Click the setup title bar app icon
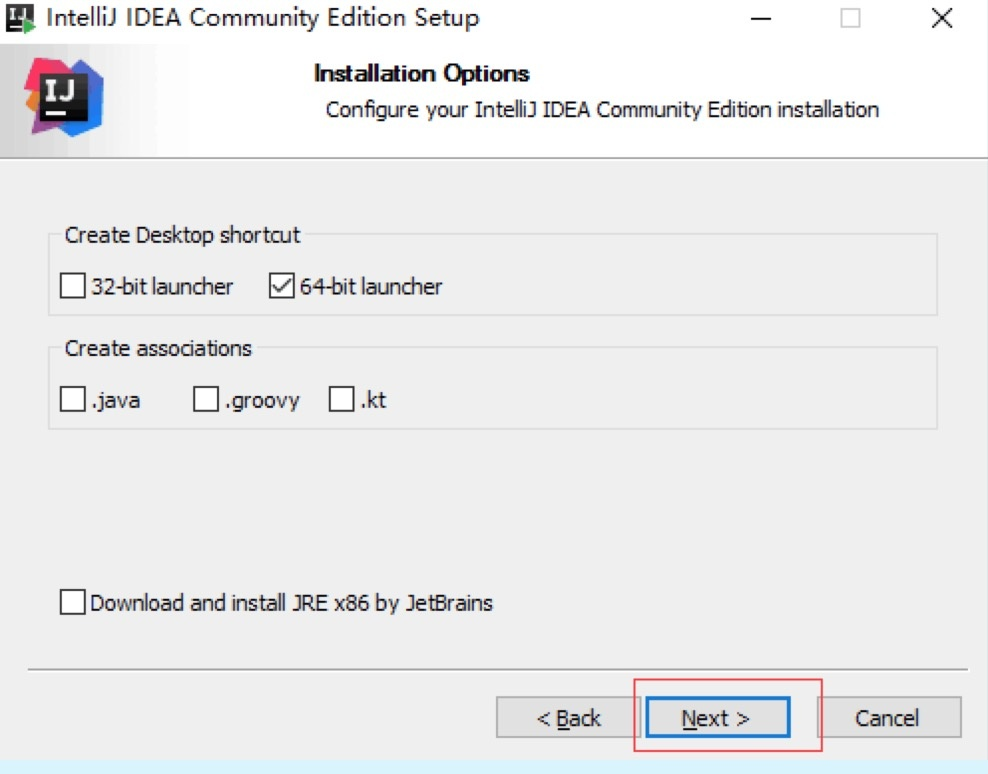This screenshot has width=988, height=774. click(x=20, y=18)
